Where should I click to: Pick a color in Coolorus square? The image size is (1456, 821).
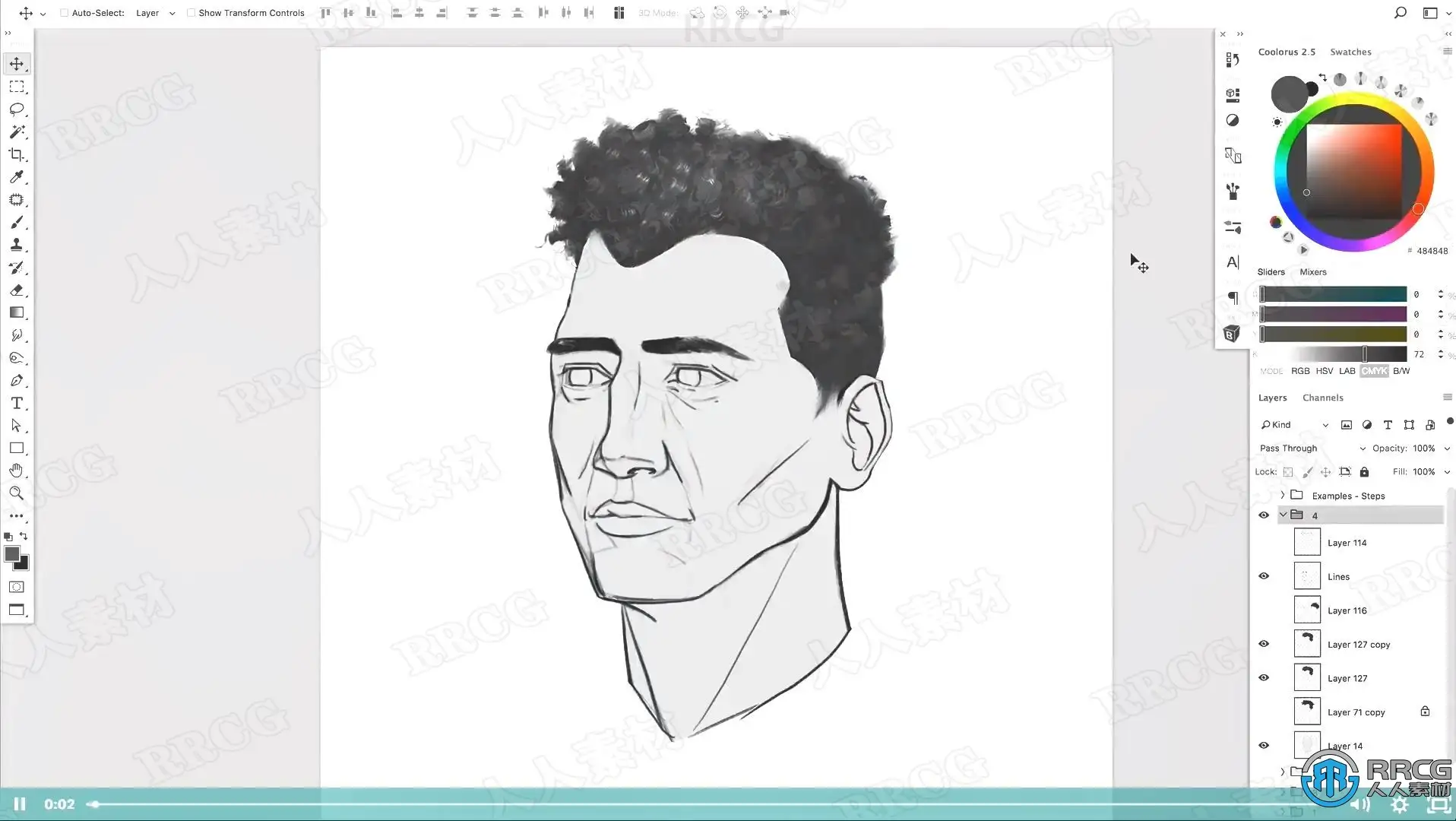[x=1353, y=172]
